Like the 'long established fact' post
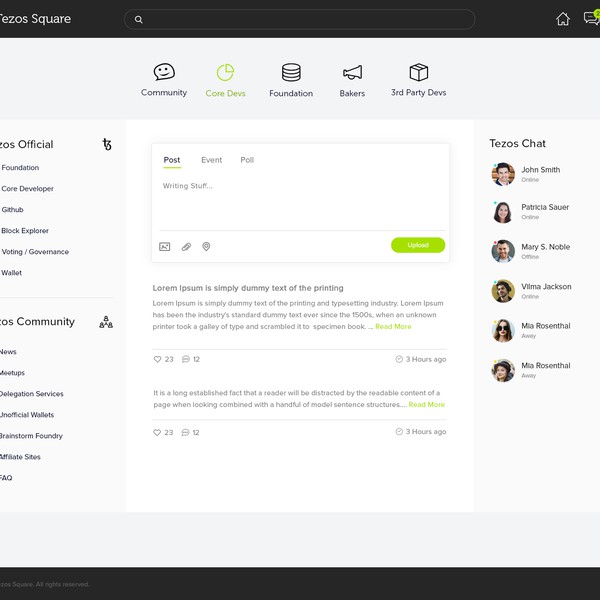This screenshot has width=600, height=600. point(157,432)
